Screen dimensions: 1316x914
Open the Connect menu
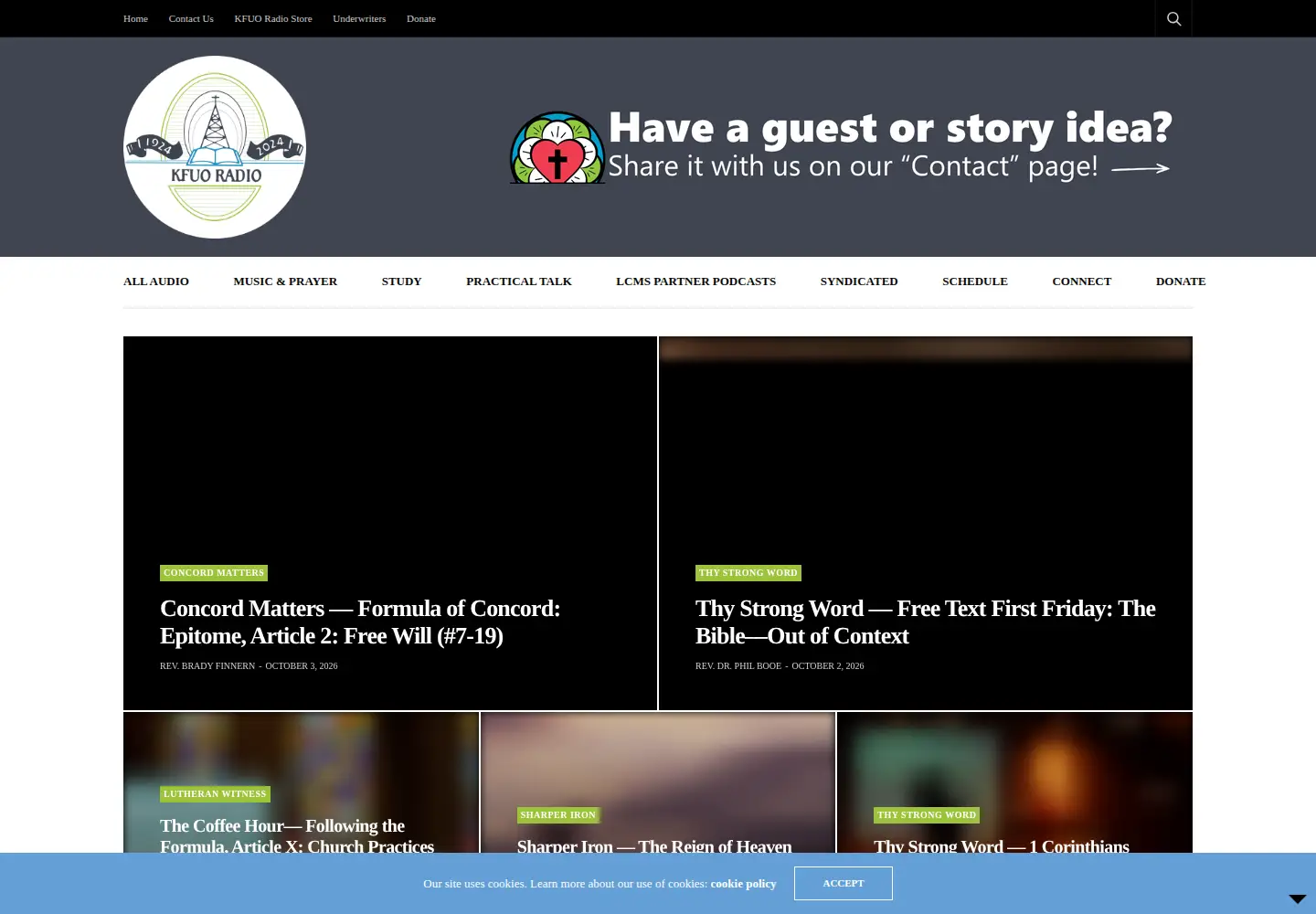pyautogui.click(x=1082, y=282)
